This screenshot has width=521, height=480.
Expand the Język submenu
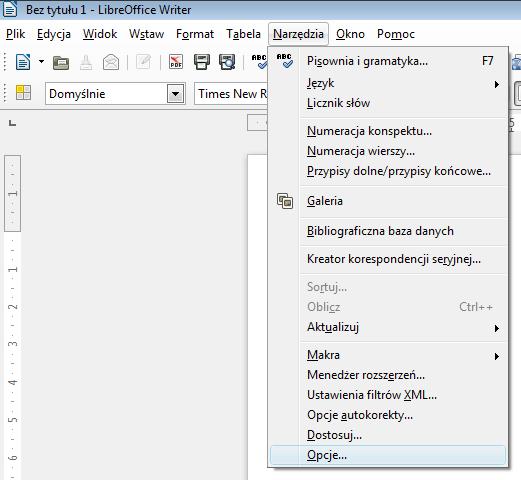tap(388, 83)
